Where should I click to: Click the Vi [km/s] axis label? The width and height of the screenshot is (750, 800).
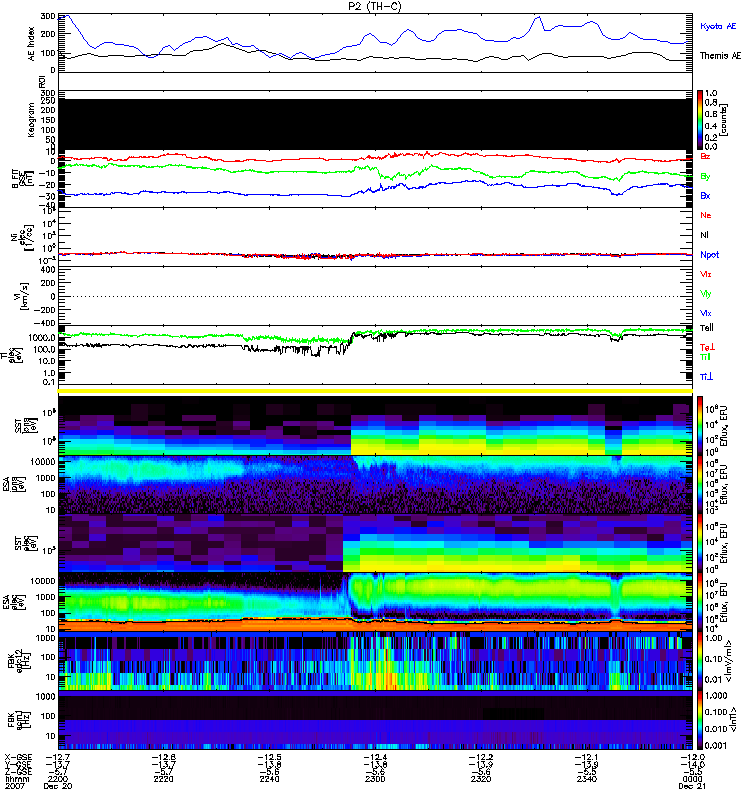click(24, 296)
